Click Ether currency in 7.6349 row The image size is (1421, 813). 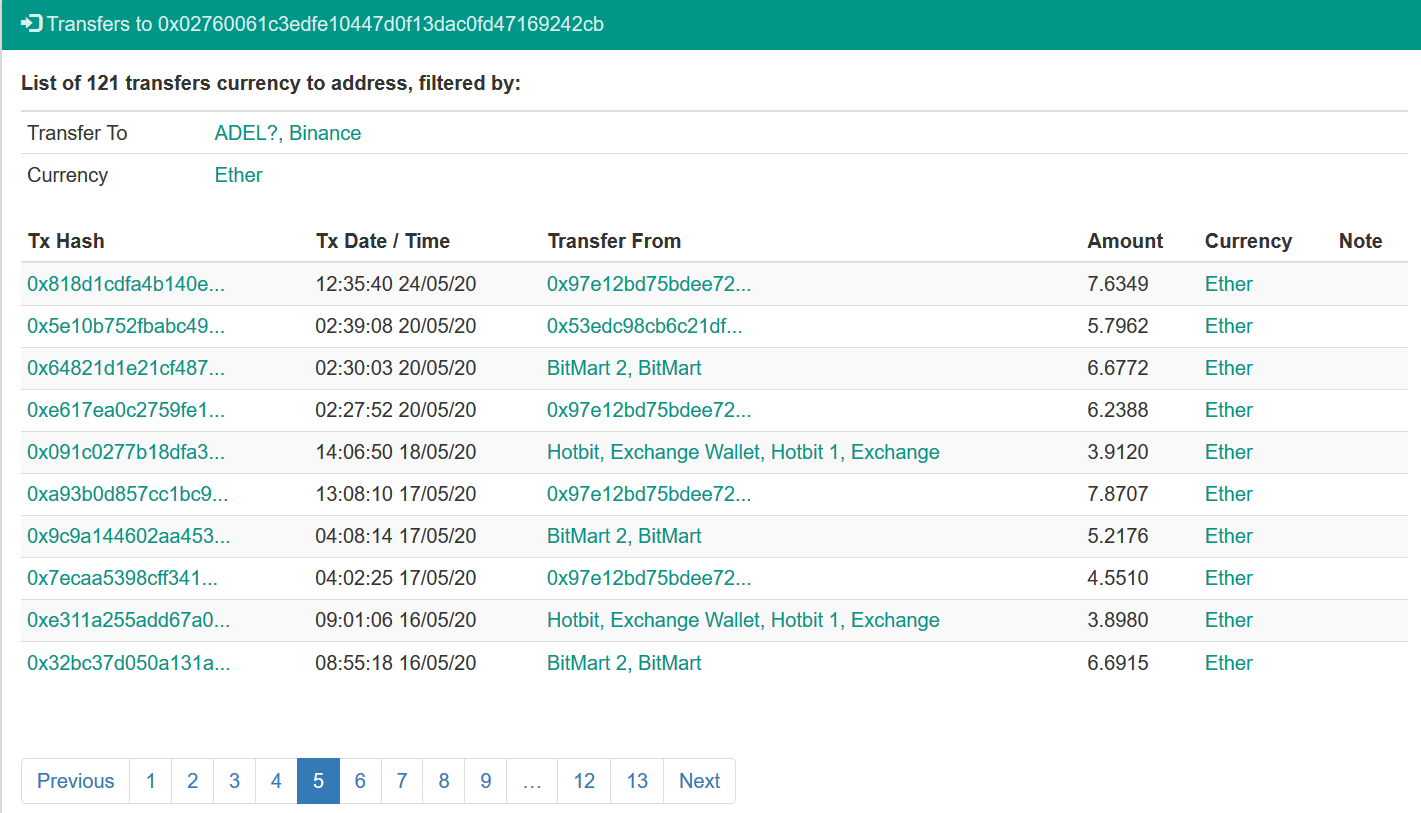pos(1229,284)
